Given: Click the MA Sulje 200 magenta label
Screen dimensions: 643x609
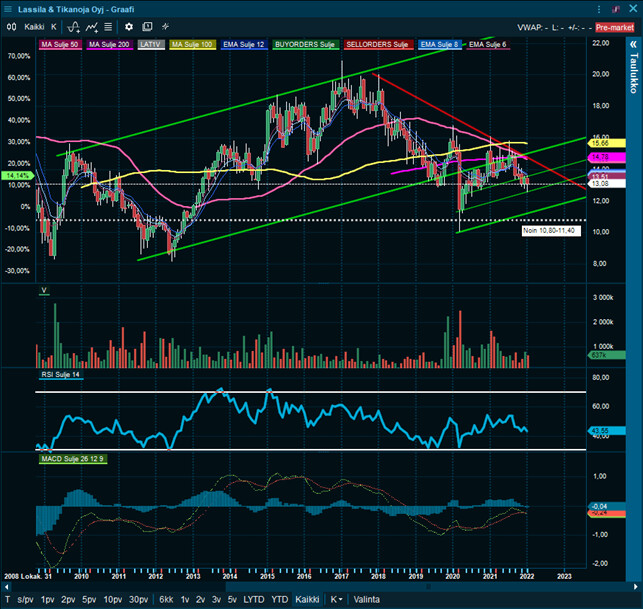Looking at the screenshot, I should (x=109, y=45).
